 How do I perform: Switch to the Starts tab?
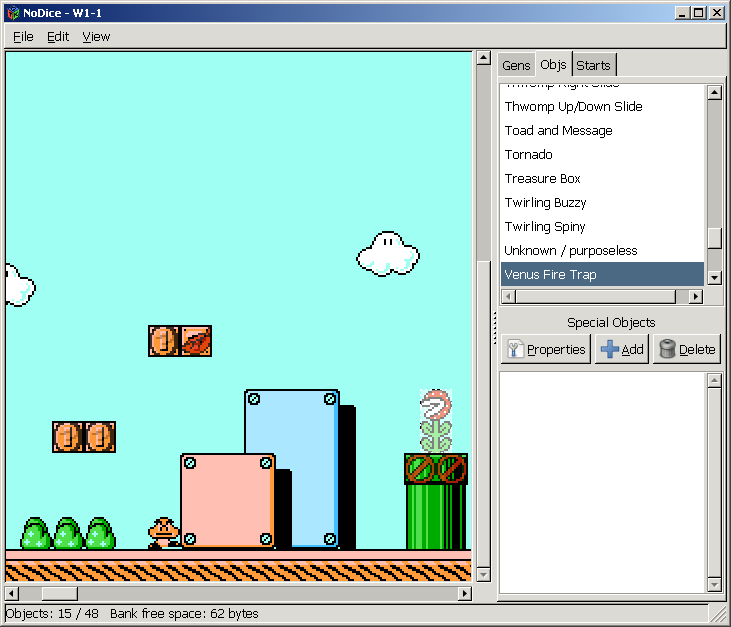[x=593, y=65]
